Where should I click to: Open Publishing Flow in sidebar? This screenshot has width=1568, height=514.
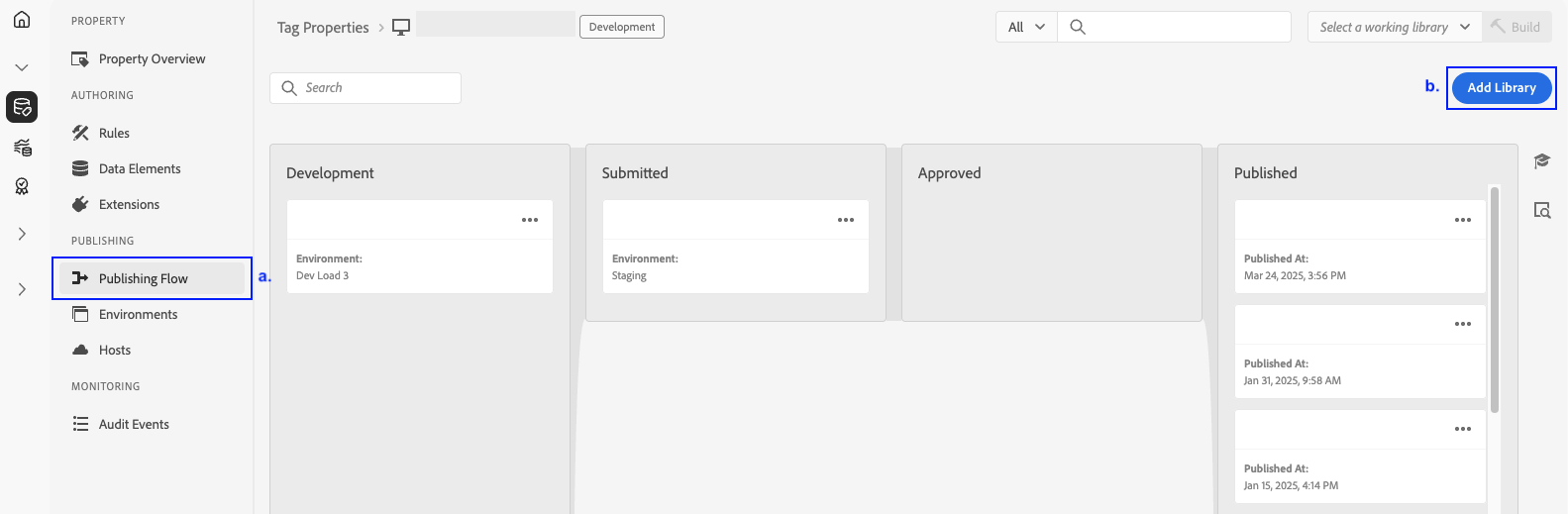click(x=143, y=278)
